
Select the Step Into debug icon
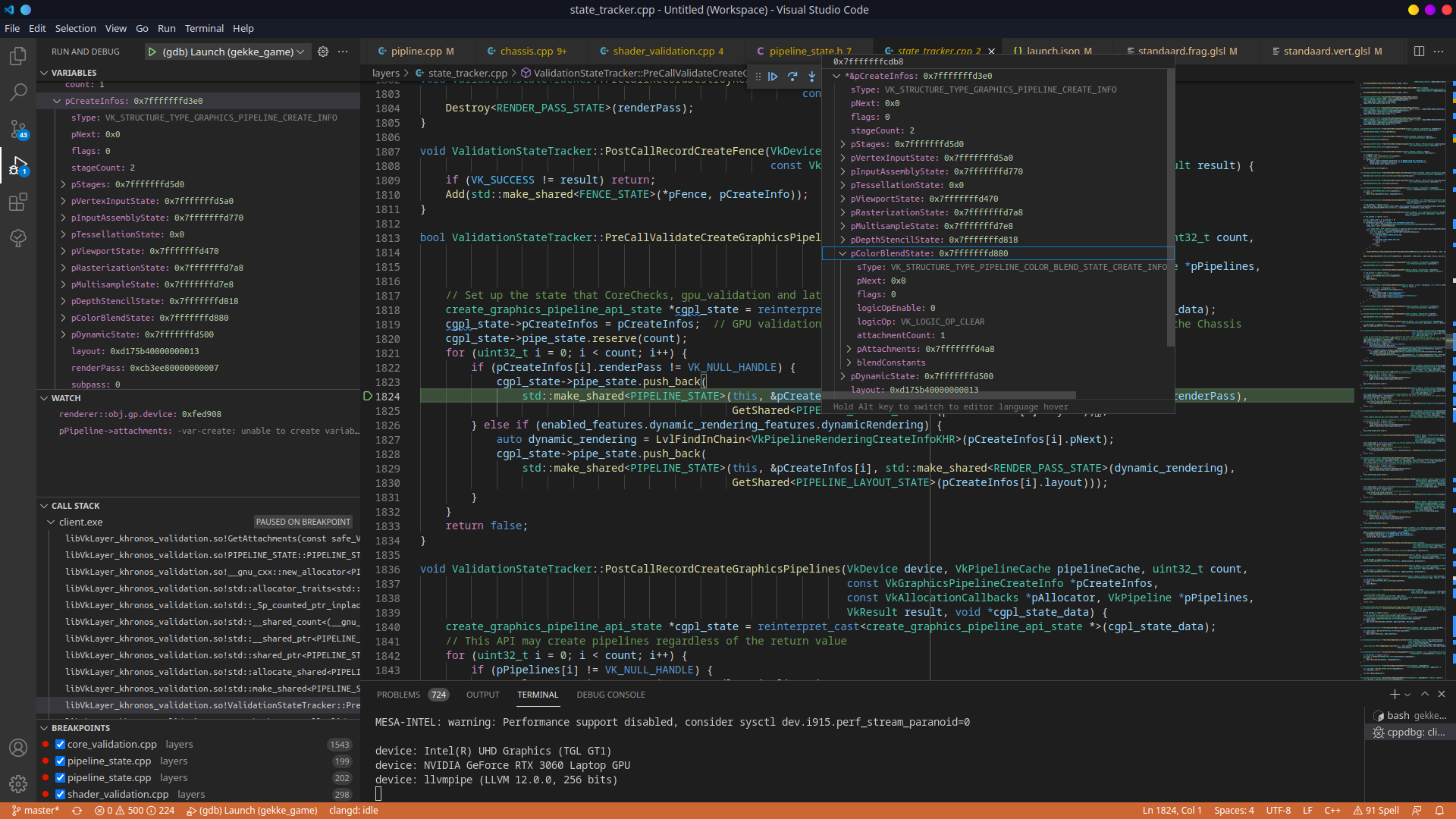pos(811,76)
